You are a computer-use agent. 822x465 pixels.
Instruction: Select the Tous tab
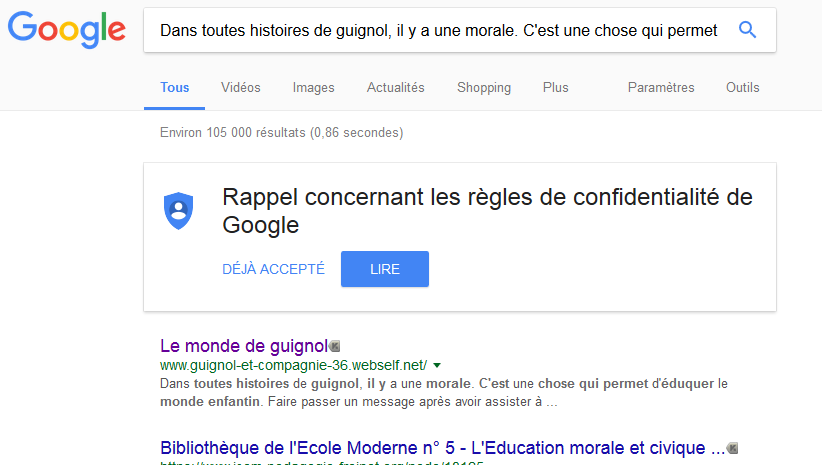point(175,88)
